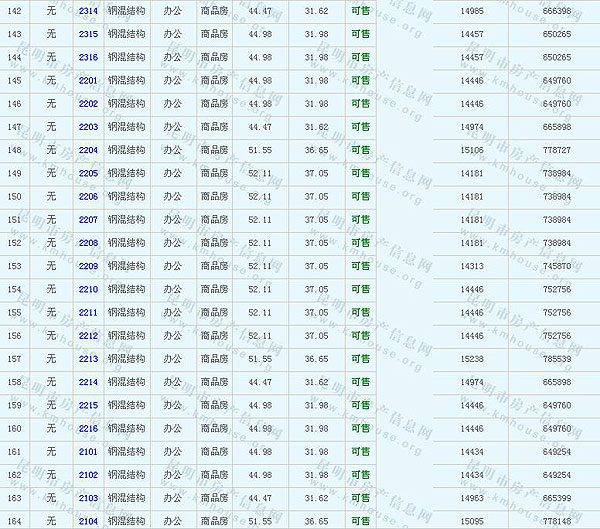Select total price cell 666398
Viewport: 600px width, 529px height.
[557, 11]
